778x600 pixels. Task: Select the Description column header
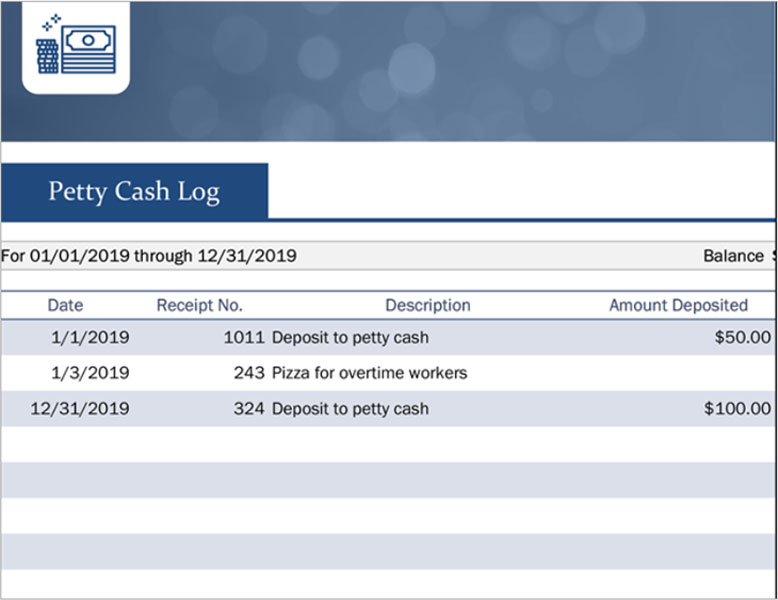click(x=427, y=305)
